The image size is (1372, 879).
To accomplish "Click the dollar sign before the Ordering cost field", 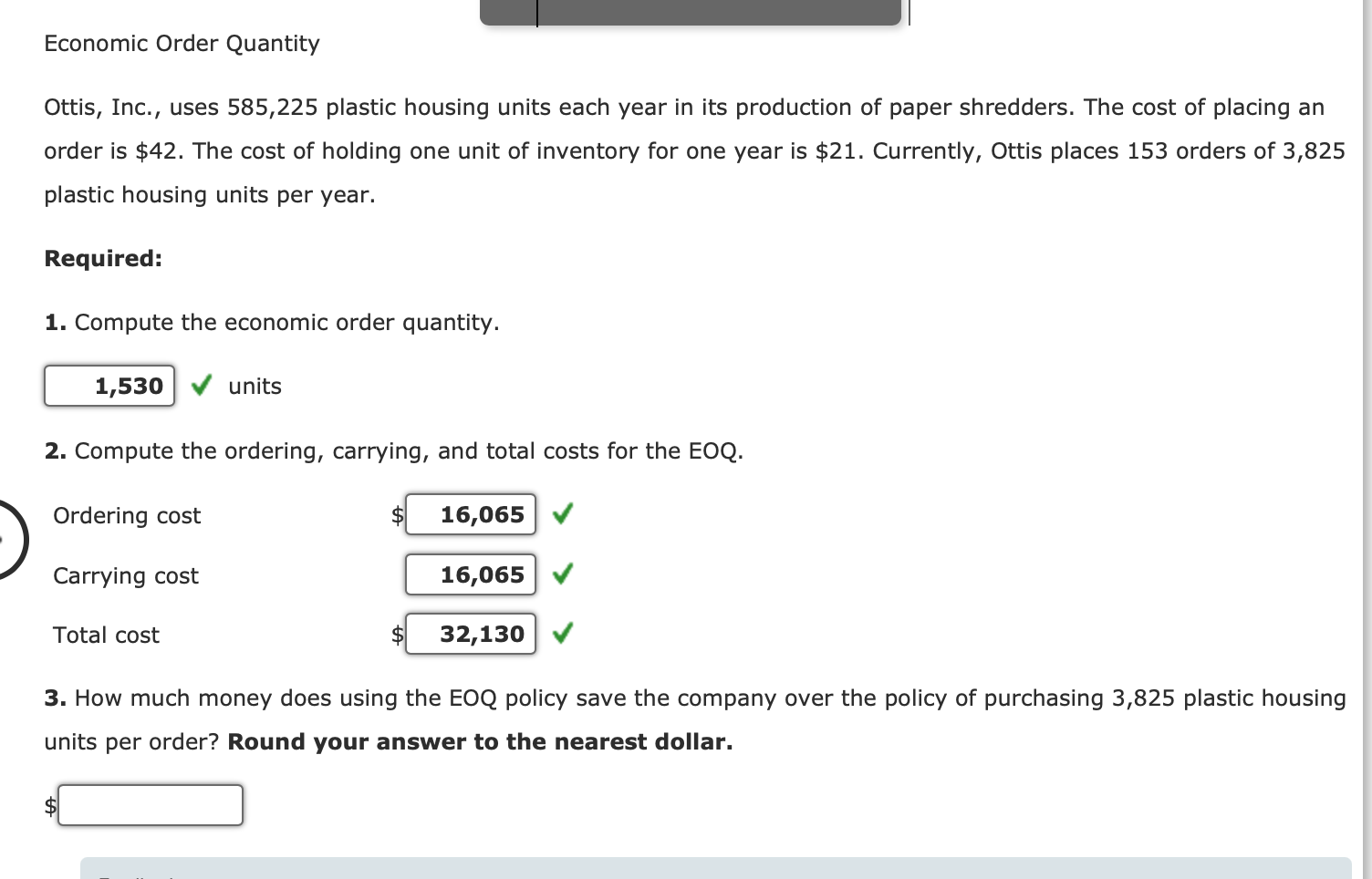I will coord(398,515).
